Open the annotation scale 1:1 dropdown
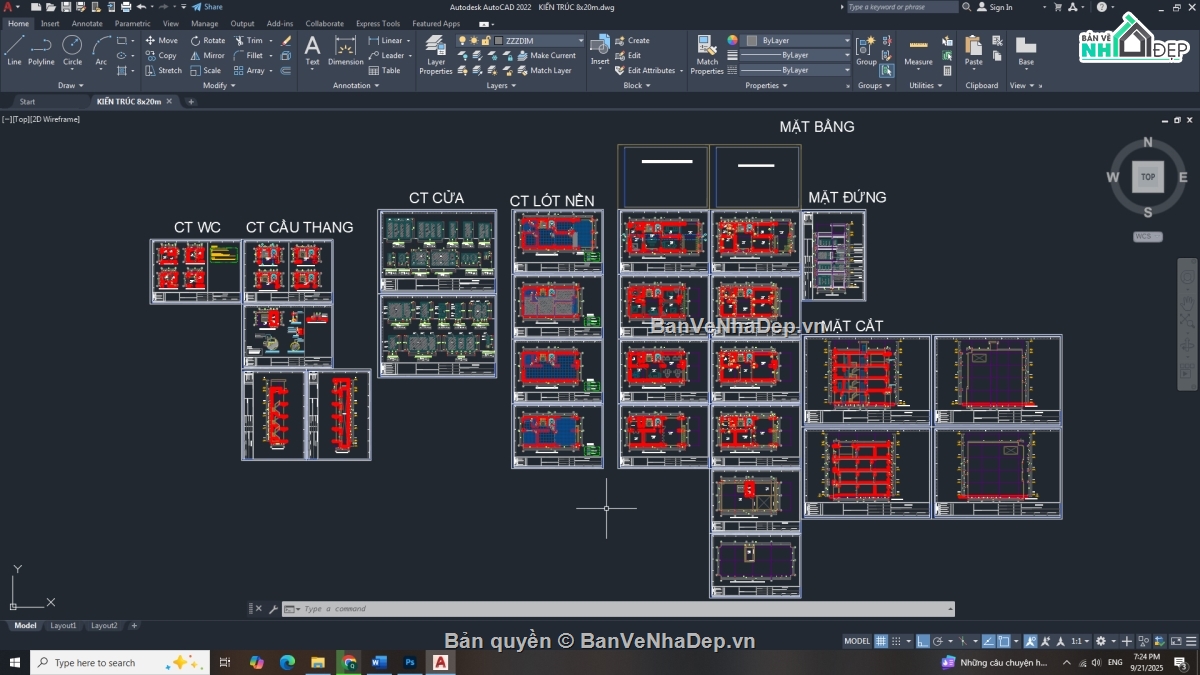1200x675 pixels. click(x=1082, y=641)
